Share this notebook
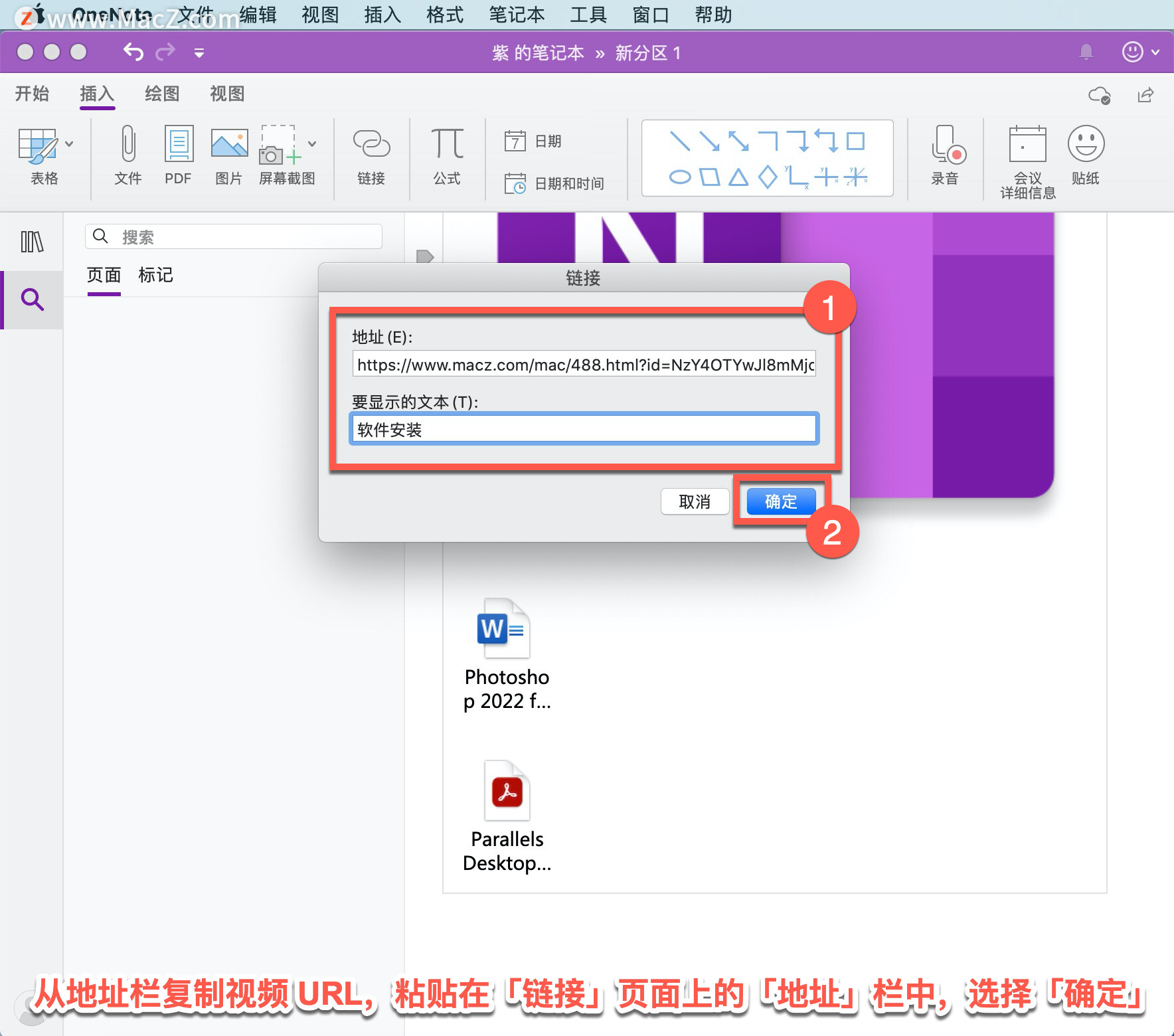 [x=1146, y=95]
